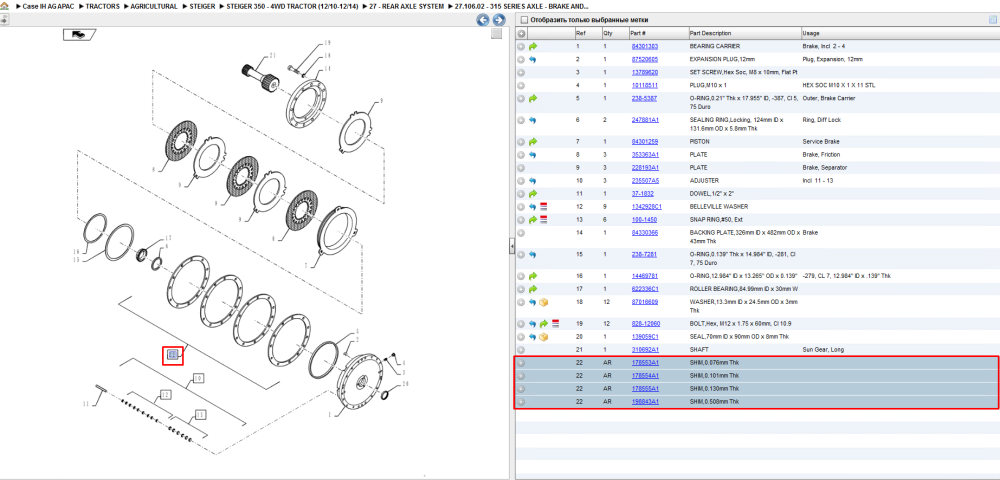
Task: Click green arrow on DOWEL row
Action: coord(533,193)
